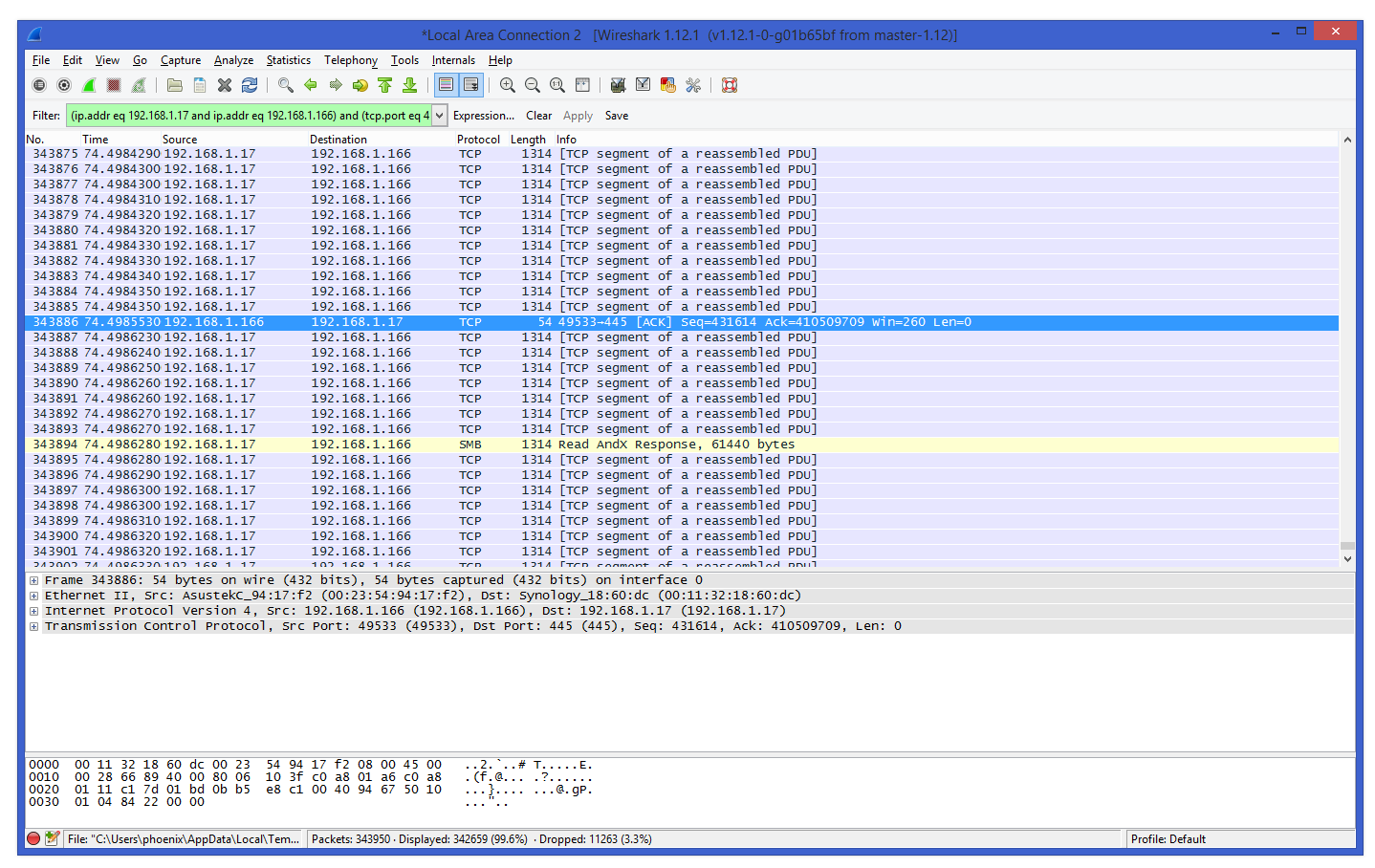Open the filter history dropdown arrow
This screenshot has height=868, width=1375.
pos(439,116)
